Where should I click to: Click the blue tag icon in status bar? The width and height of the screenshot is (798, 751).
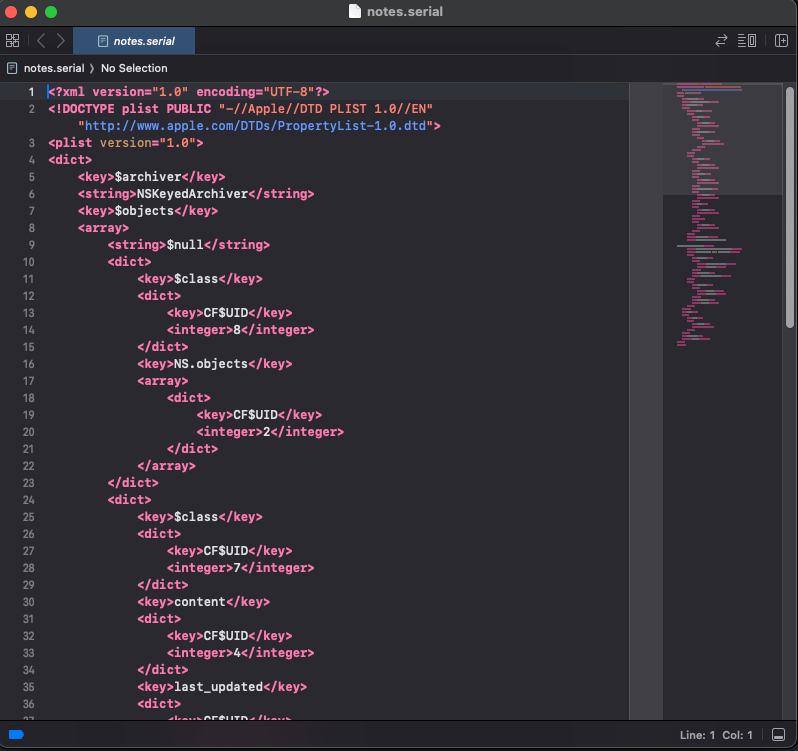[15, 735]
